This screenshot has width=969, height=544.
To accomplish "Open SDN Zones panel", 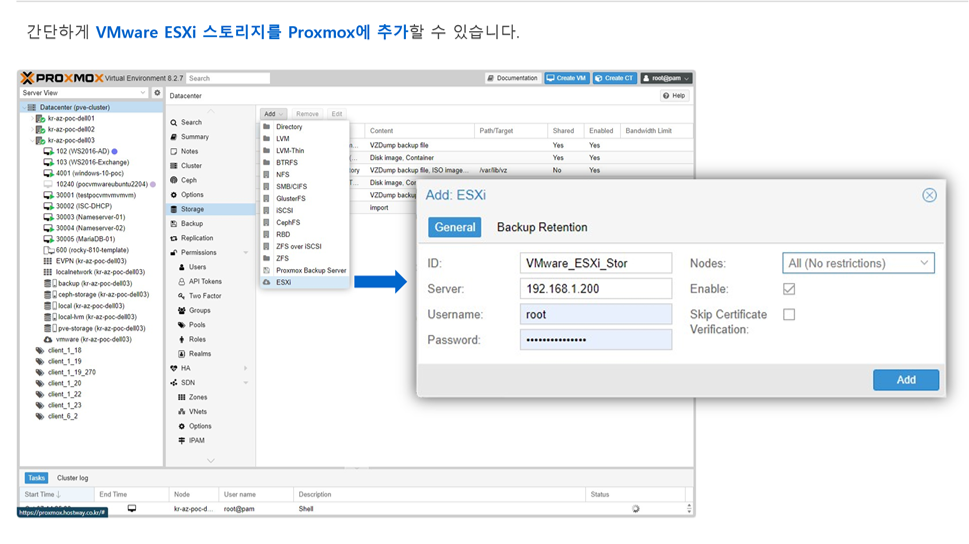I will pyautogui.click(x=193, y=397).
